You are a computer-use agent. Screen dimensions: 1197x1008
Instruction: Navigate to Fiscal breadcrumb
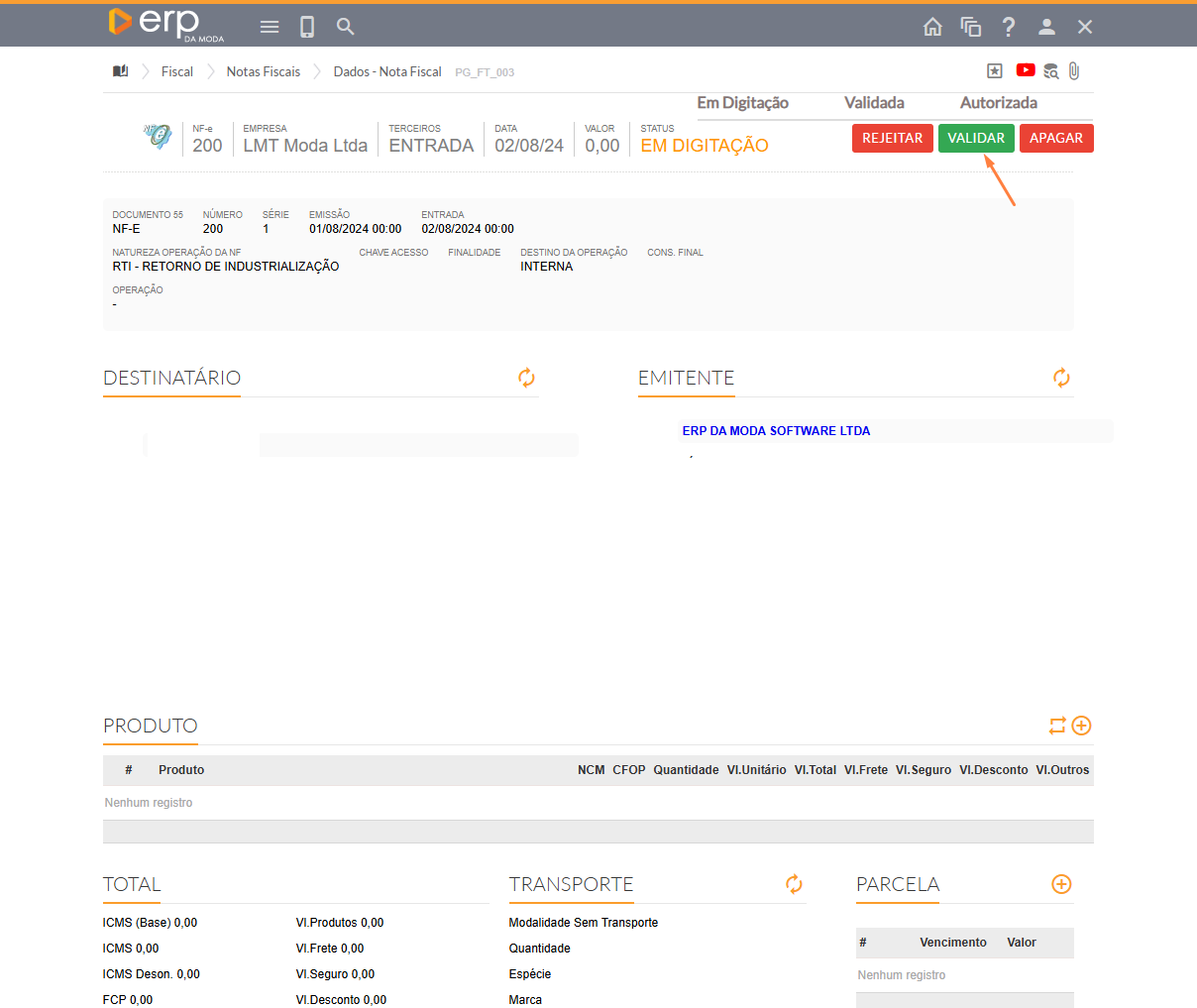pos(177,71)
